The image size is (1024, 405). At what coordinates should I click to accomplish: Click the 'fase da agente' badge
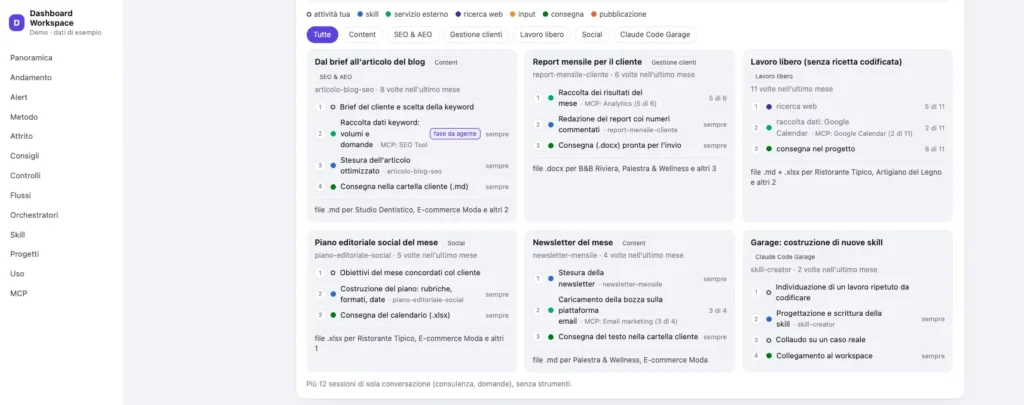455,134
